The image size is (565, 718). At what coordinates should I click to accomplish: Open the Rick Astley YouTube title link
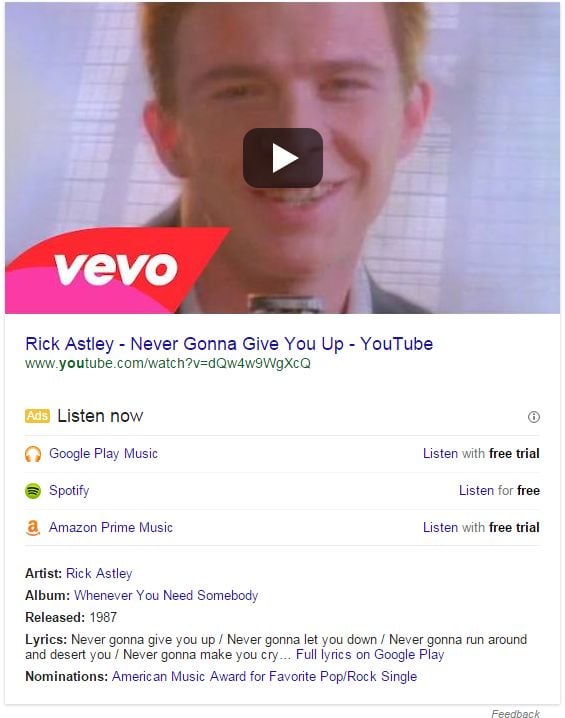click(x=229, y=343)
